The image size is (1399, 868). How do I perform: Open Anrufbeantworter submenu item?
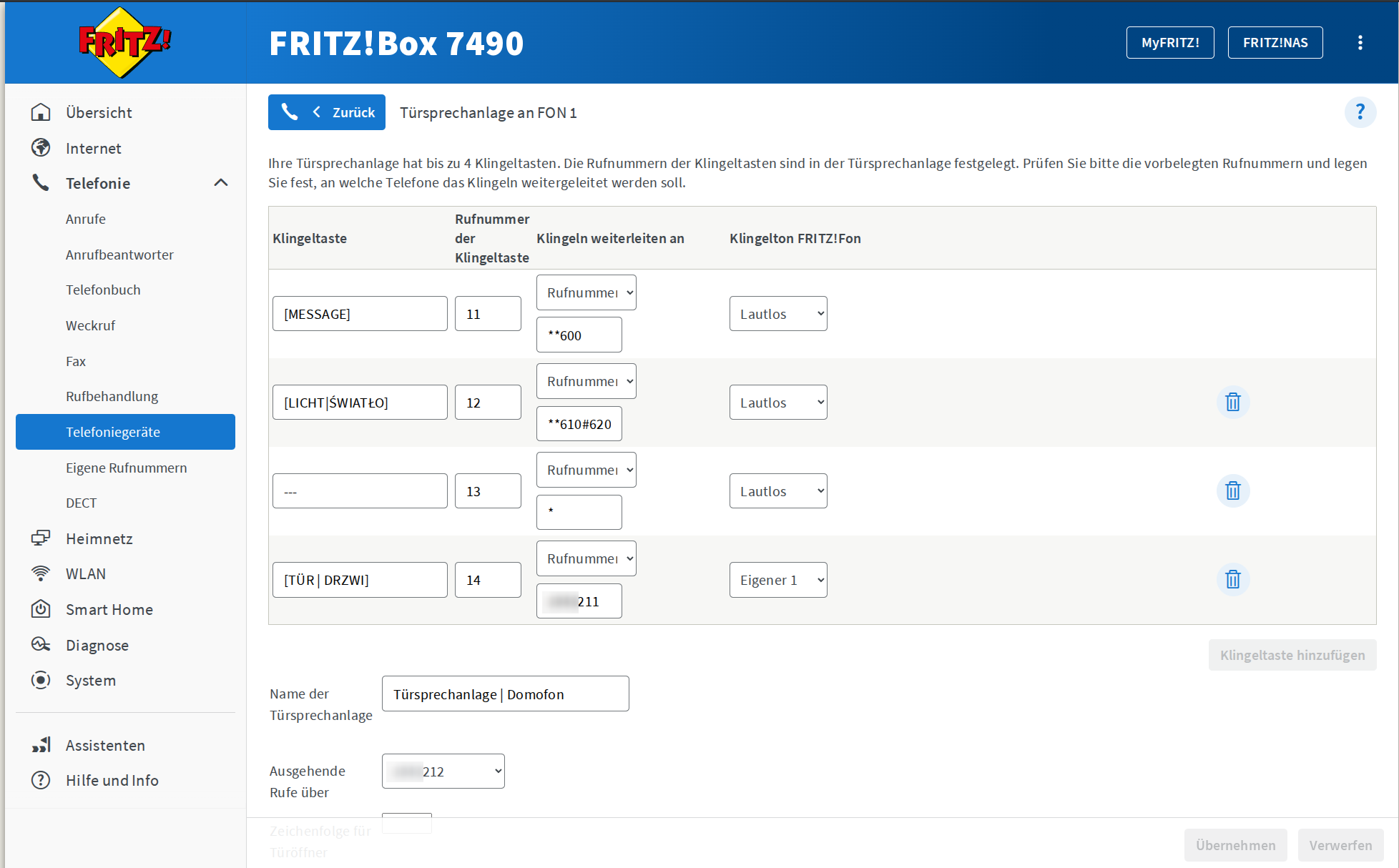click(119, 255)
